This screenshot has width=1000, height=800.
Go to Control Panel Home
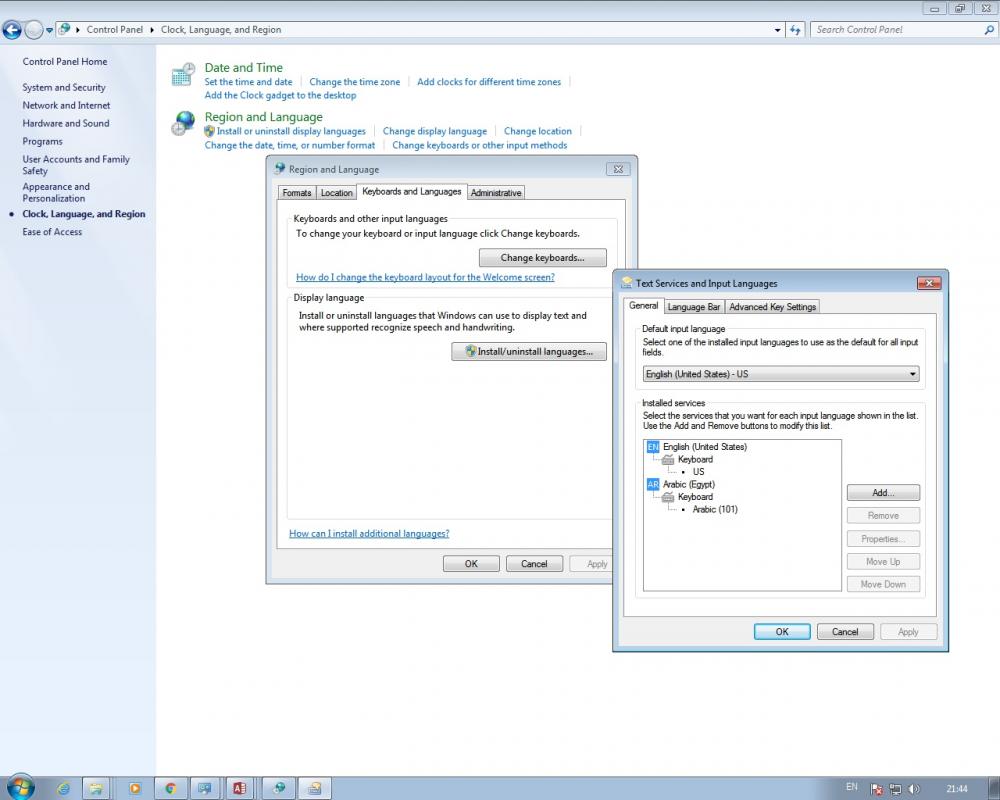[64, 61]
